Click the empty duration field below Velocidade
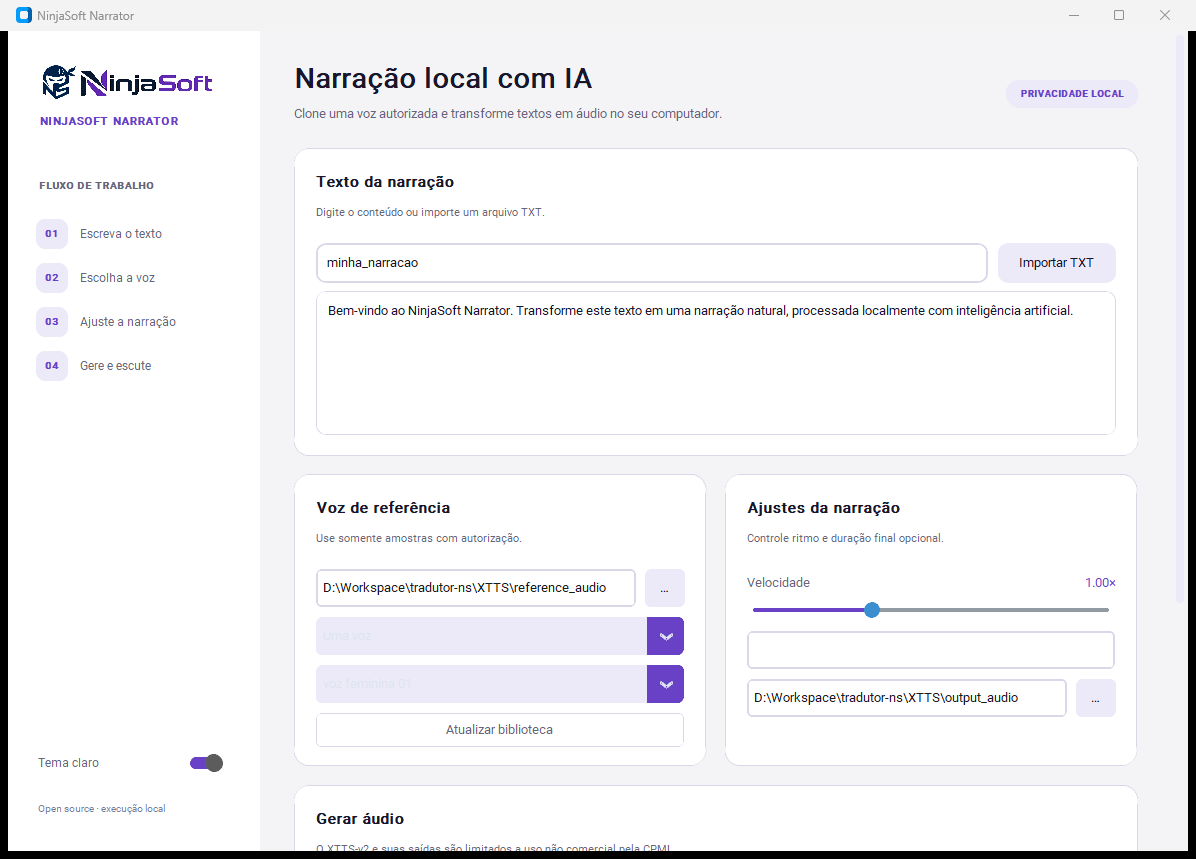The height and width of the screenshot is (859, 1196). click(x=931, y=650)
